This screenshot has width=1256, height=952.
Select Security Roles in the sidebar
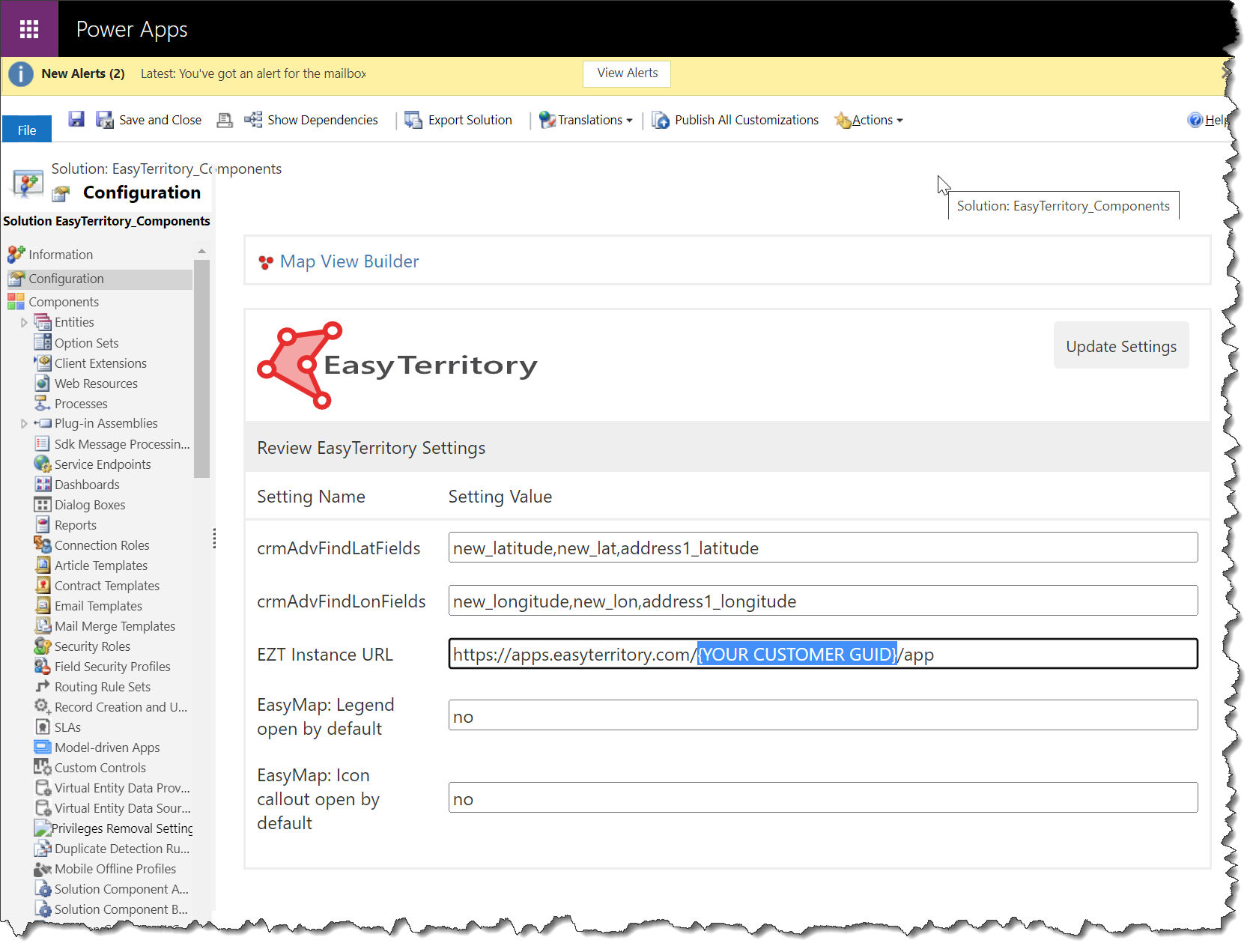[x=91, y=646]
